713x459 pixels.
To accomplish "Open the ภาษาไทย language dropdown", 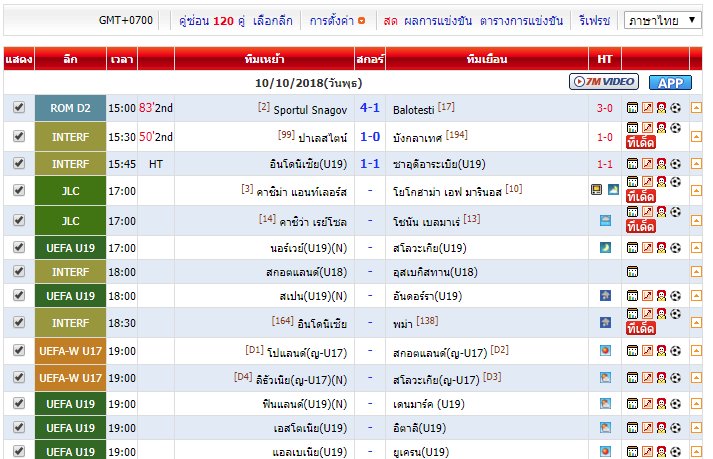I will tap(662, 20).
